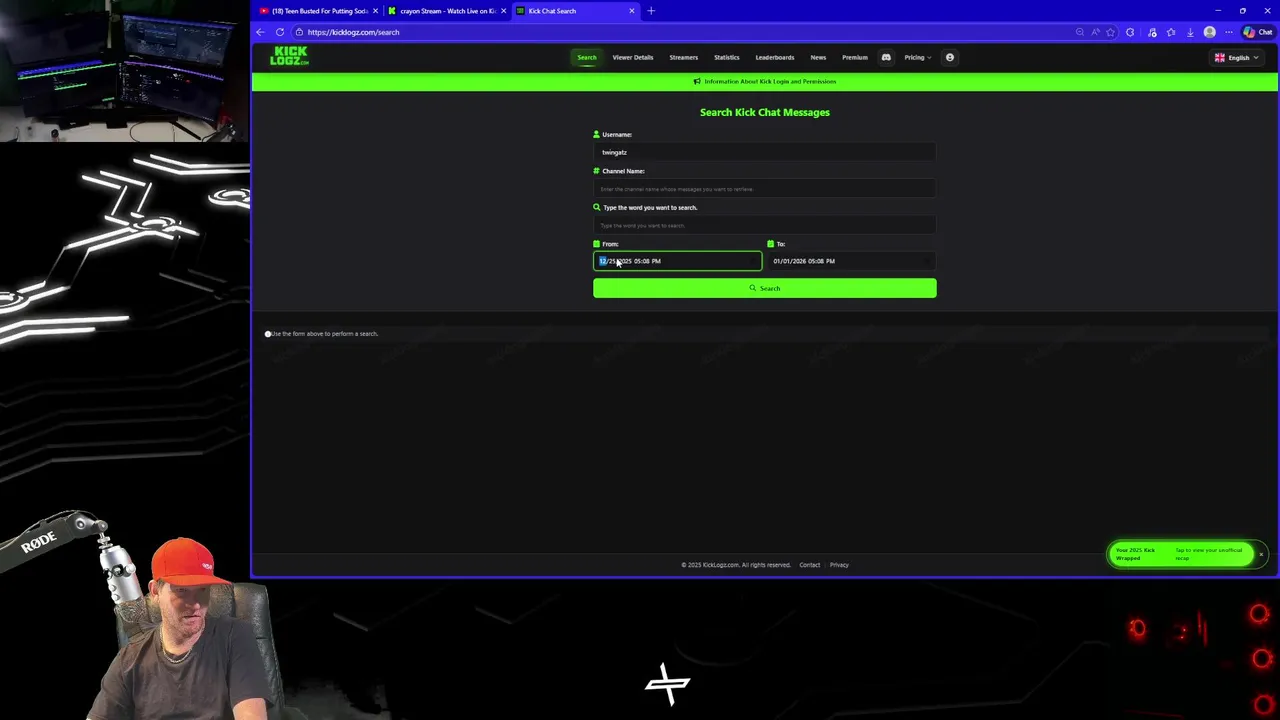Open a new browser tab with plus
This screenshot has width=1280, height=720.
[x=651, y=11]
